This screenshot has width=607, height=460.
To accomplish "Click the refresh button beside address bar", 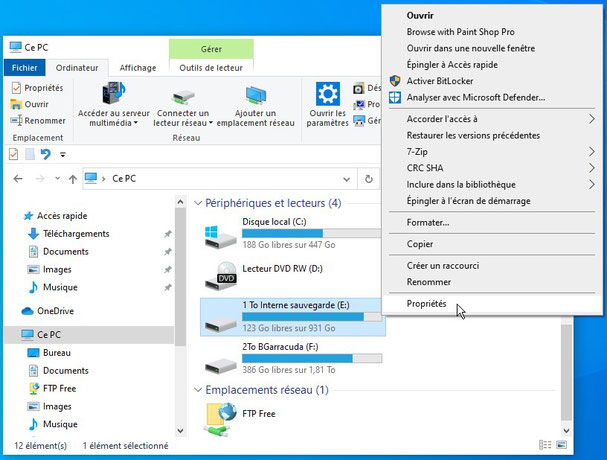I will [369, 179].
